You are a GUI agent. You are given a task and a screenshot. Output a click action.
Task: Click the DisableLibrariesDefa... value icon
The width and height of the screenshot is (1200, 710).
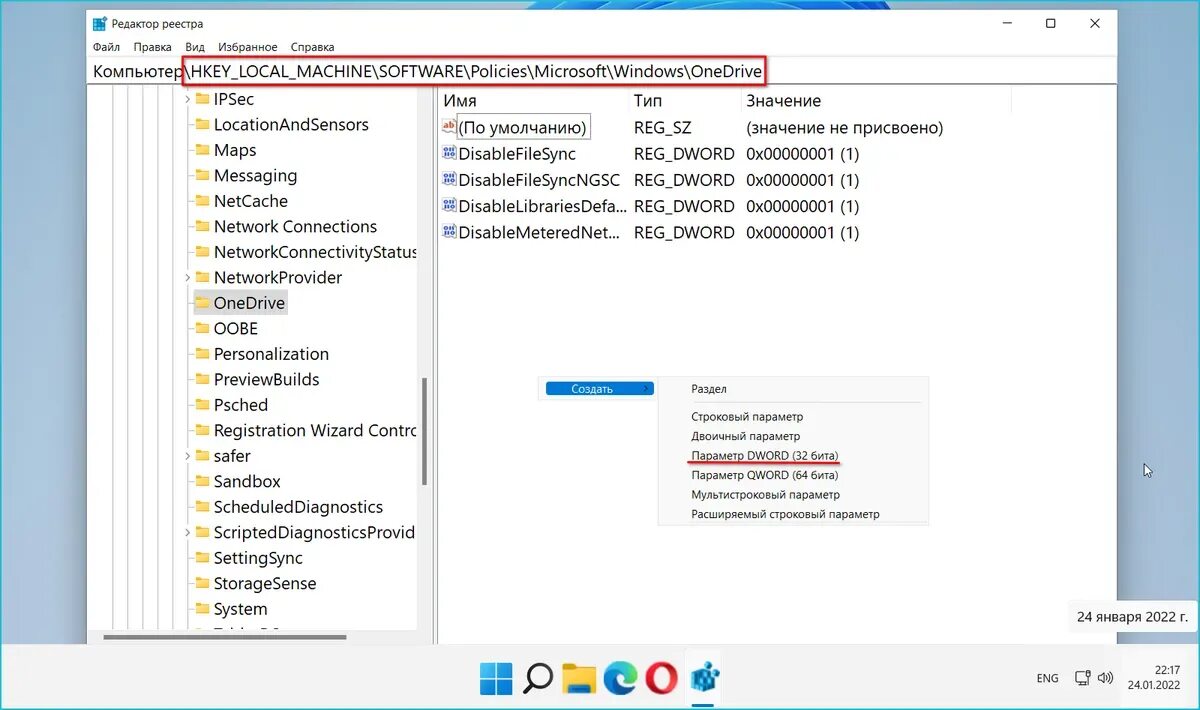pos(449,206)
